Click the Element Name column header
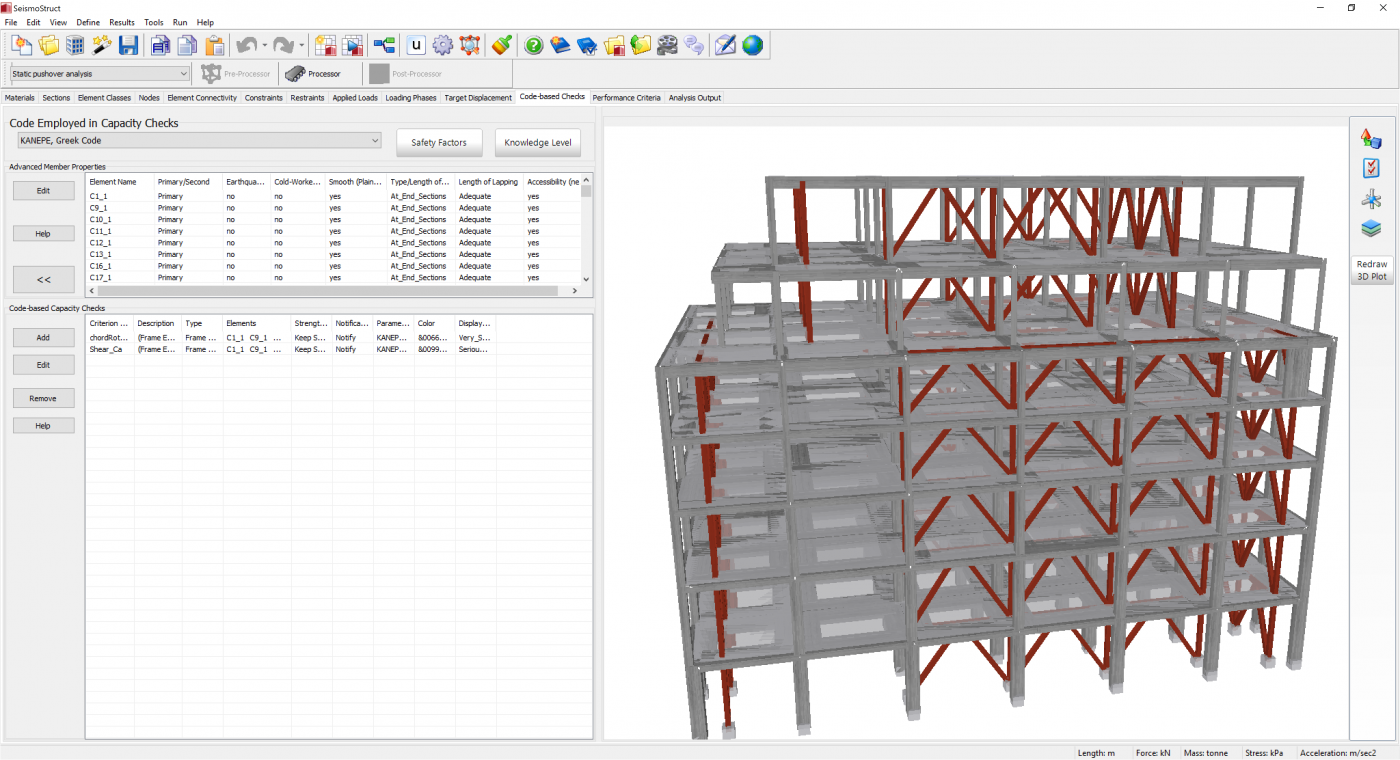Image resolution: width=1400 pixels, height=760 pixels. pos(120,182)
